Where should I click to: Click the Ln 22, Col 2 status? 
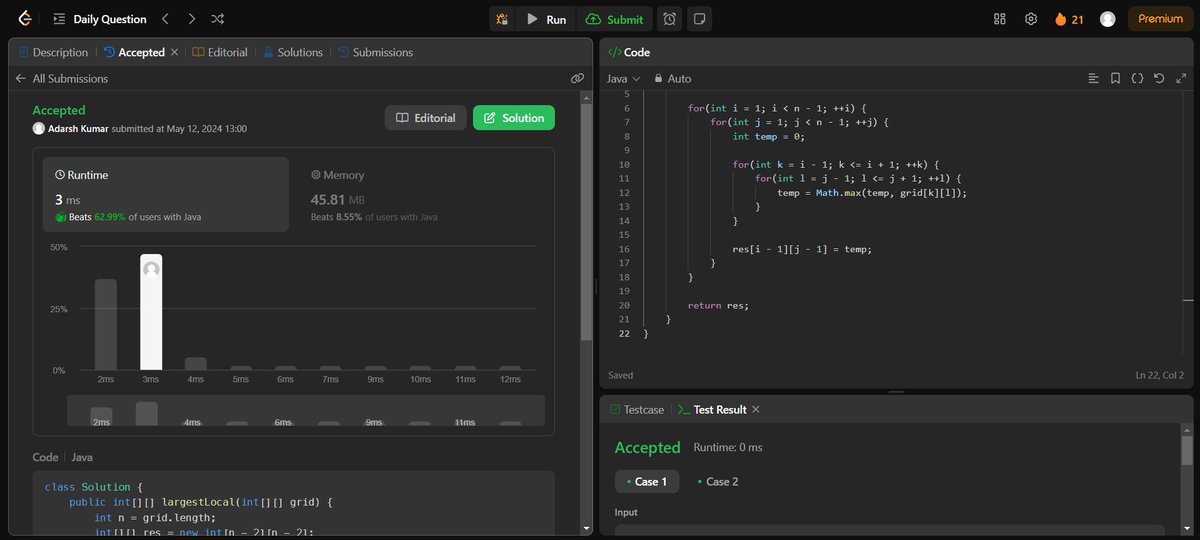(1160, 375)
